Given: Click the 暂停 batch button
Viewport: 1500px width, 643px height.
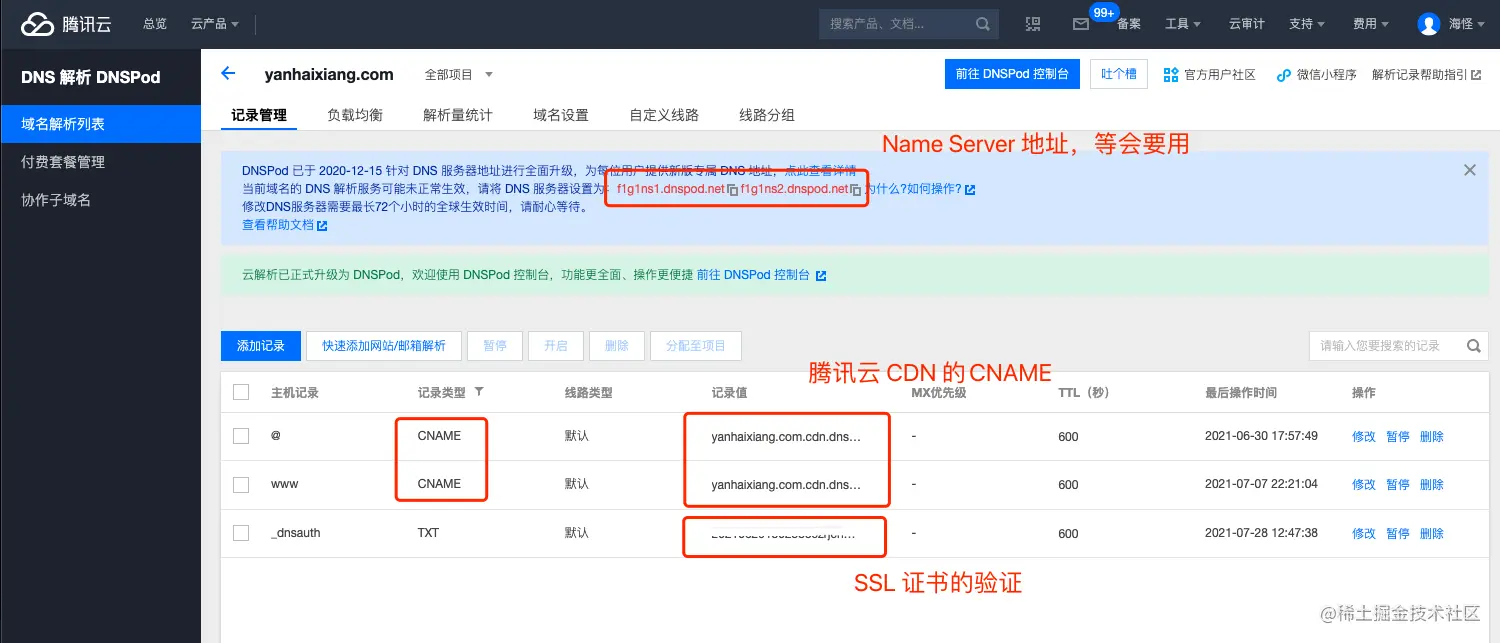Looking at the screenshot, I should 495,346.
